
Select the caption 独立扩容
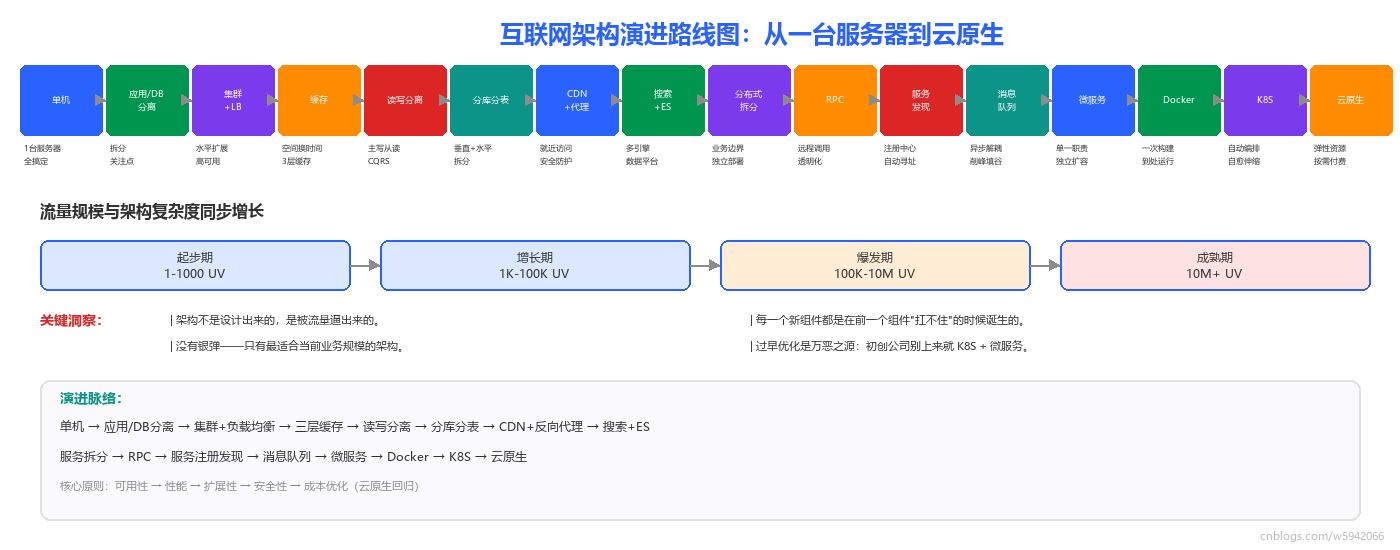(x=1072, y=161)
